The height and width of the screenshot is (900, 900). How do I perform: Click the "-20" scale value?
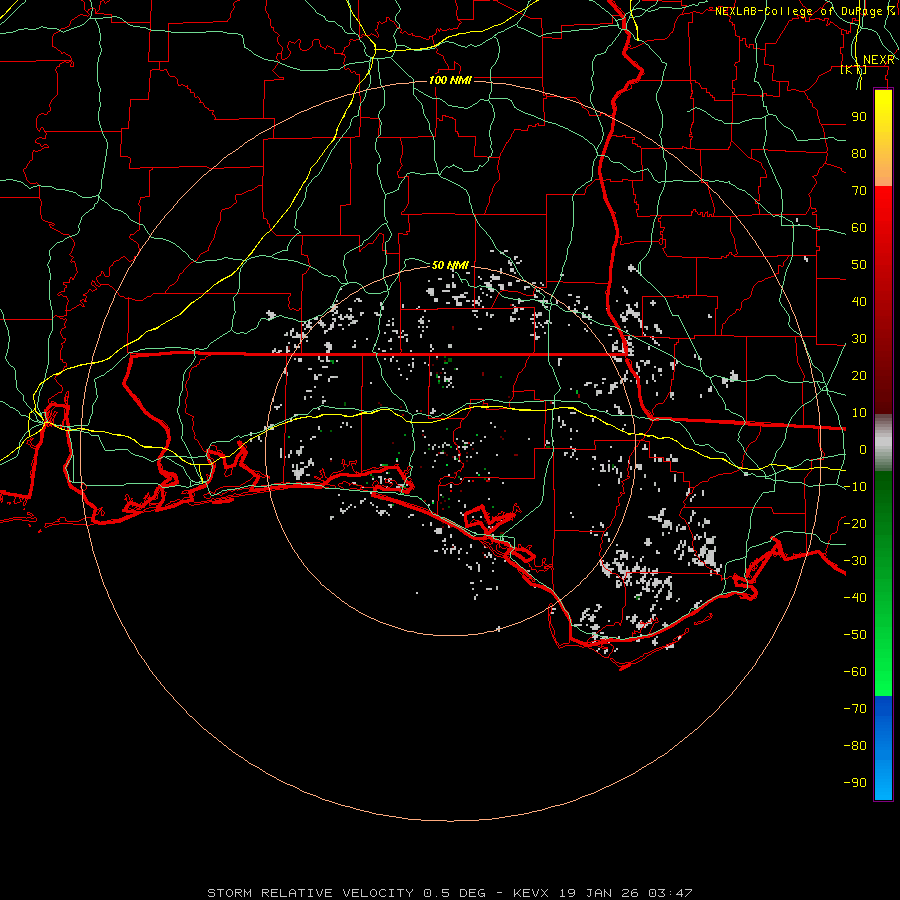[x=855, y=523]
